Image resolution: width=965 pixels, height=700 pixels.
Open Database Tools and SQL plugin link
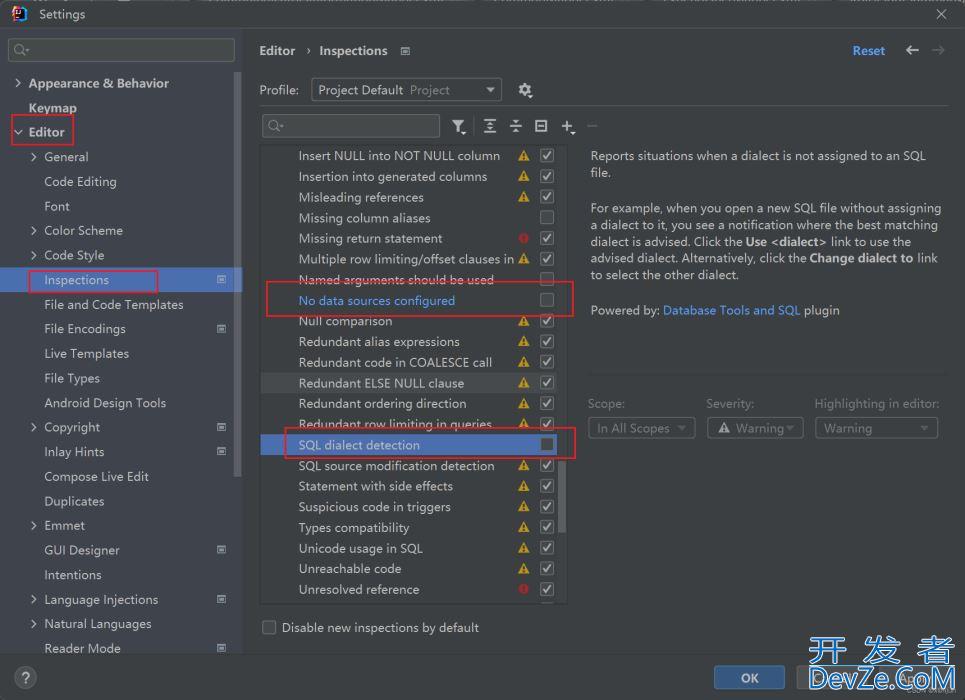pos(731,310)
